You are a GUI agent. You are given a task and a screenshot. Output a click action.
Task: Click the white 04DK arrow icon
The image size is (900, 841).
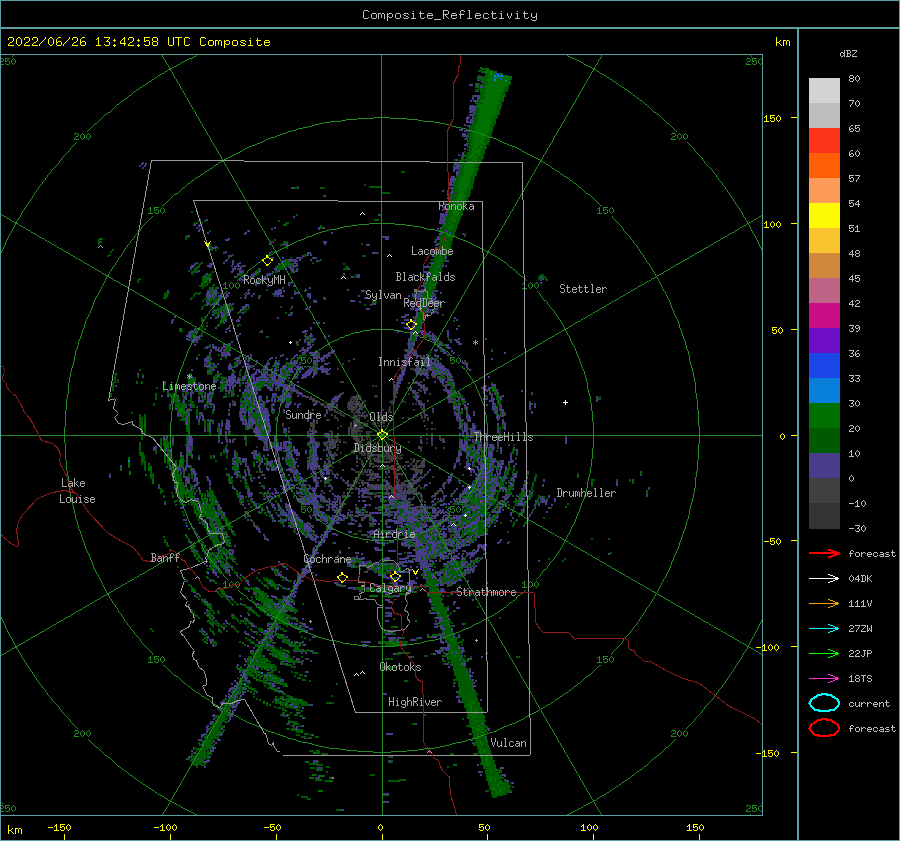point(824,578)
